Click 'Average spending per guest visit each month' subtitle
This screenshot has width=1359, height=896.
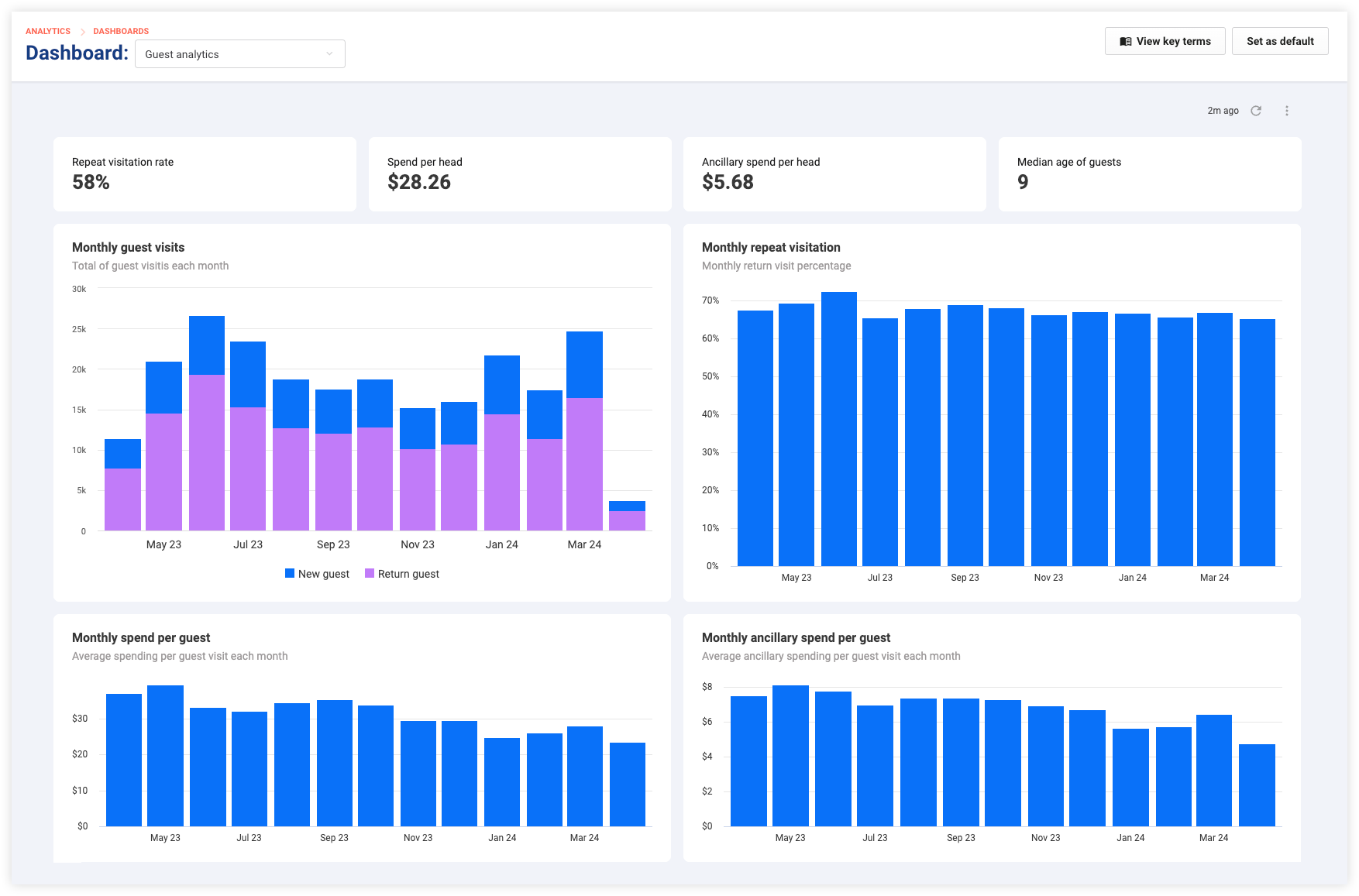tap(180, 656)
